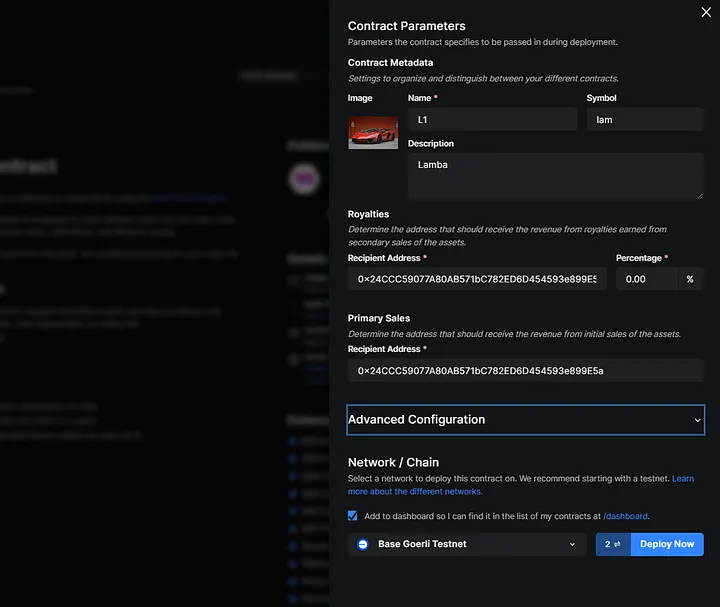Uncheck the Add to dashboard checkbox
This screenshot has height=607, width=720.
[x=353, y=516]
